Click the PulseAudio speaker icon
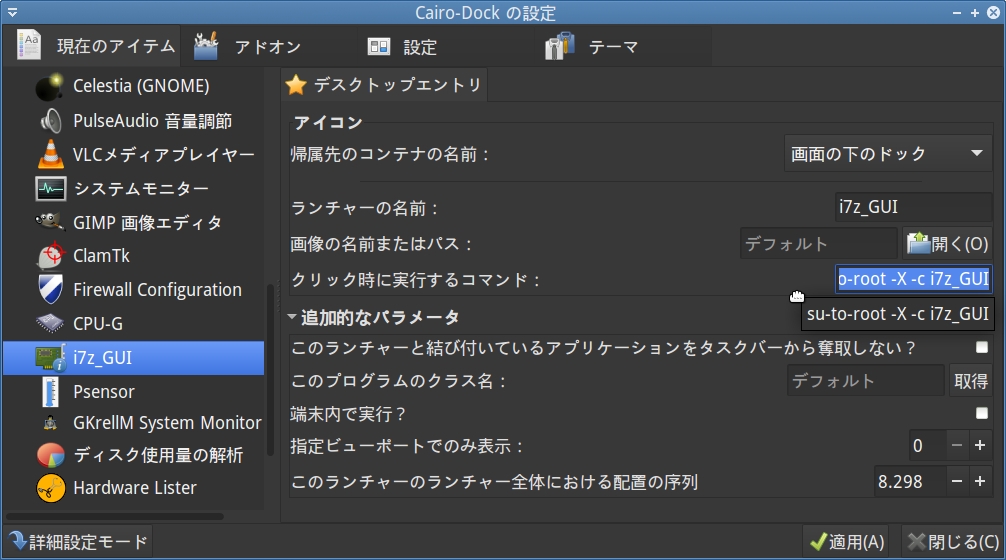The width and height of the screenshot is (1006, 560). [50, 121]
